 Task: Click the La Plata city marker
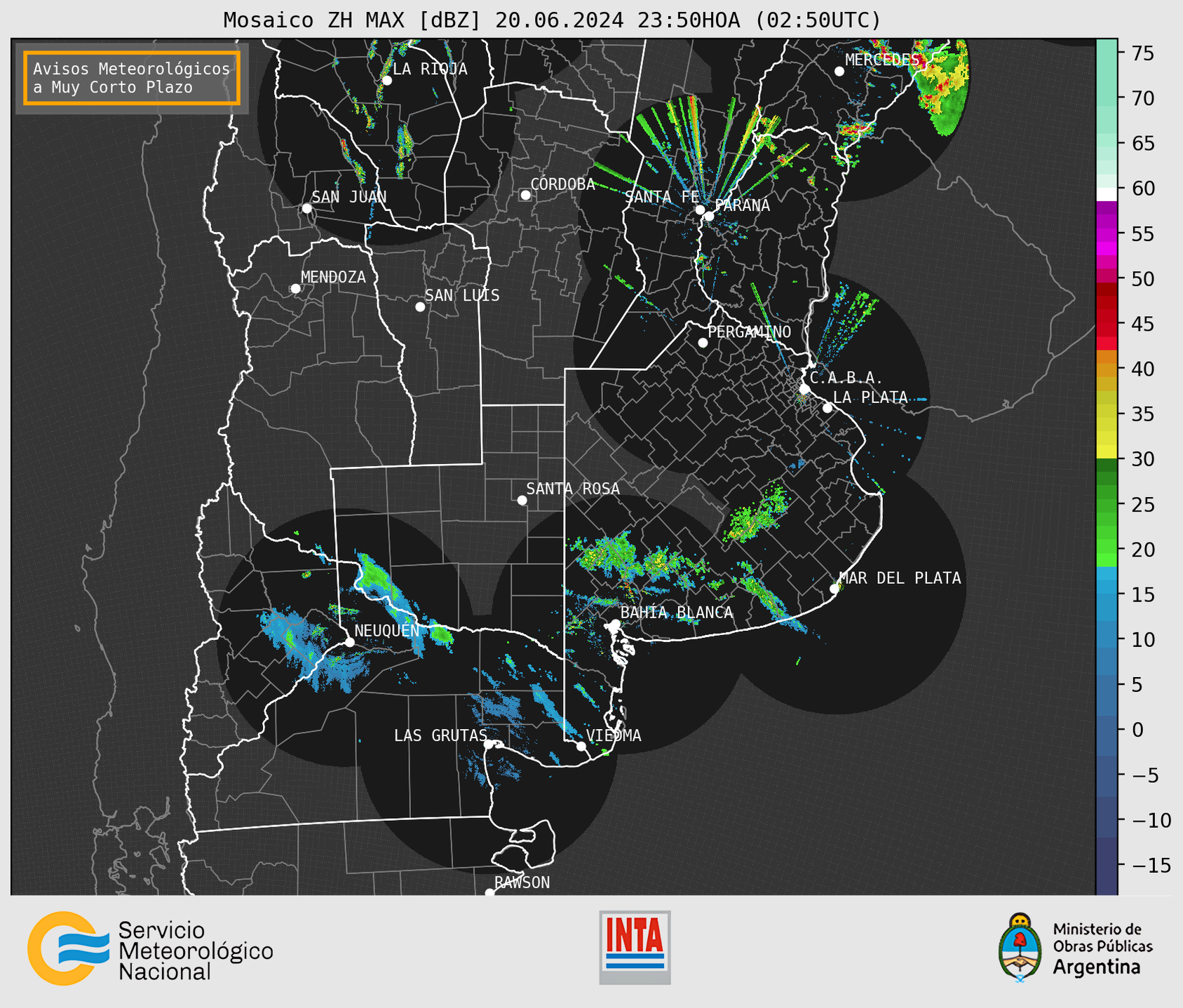827,408
